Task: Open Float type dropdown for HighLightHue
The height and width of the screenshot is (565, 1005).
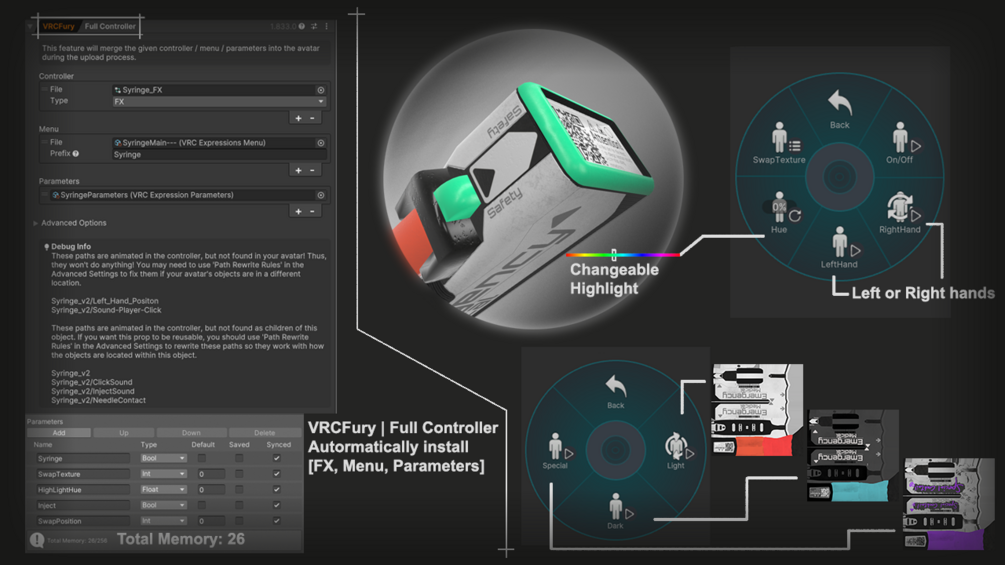Action: click(x=163, y=489)
